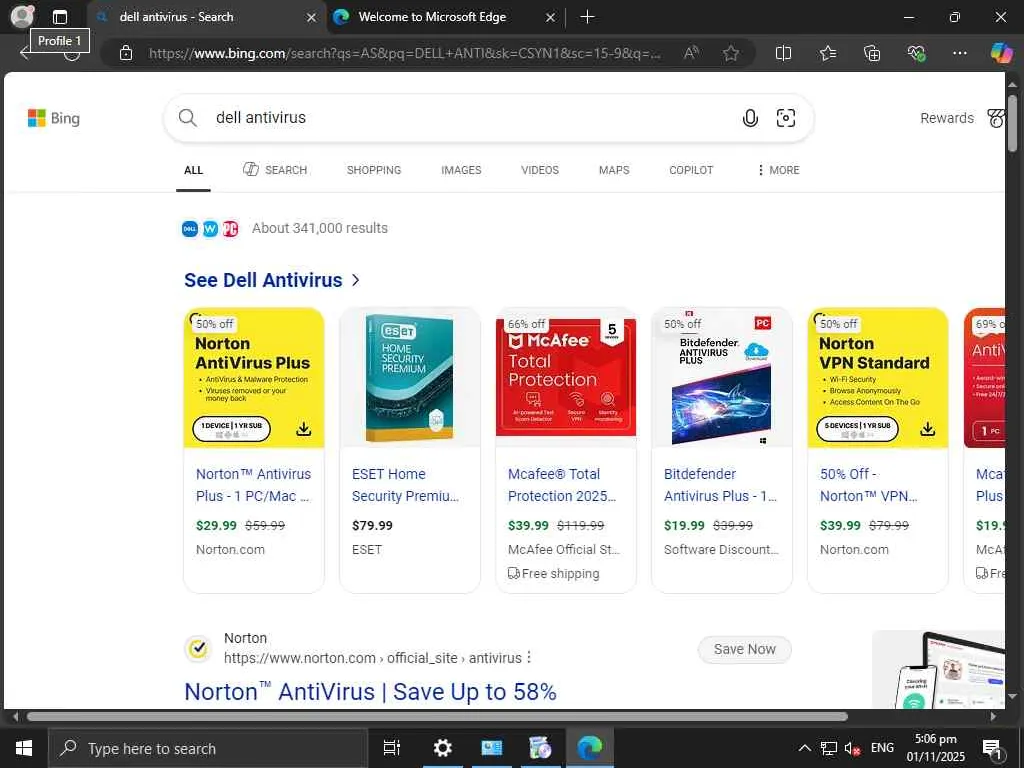Click Rewards link
This screenshot has width=1024, height=768.
[x=946, y=118]
